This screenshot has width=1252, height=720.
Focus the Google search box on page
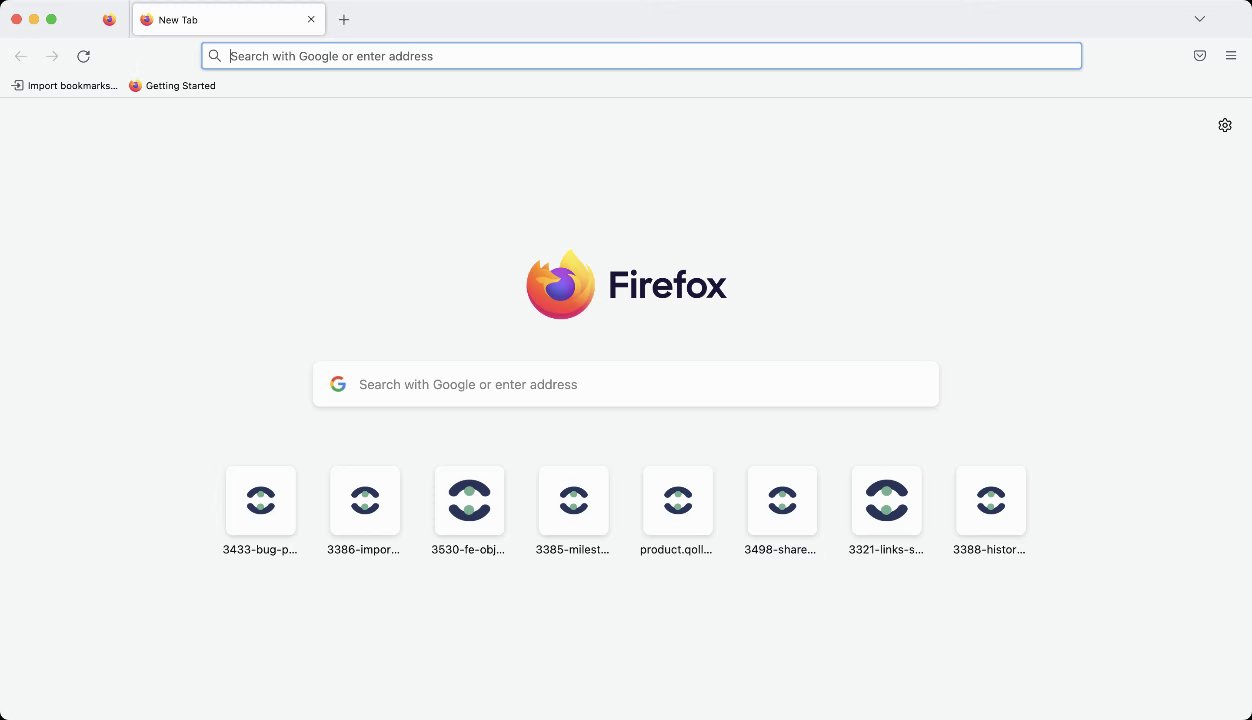point(626,384)
